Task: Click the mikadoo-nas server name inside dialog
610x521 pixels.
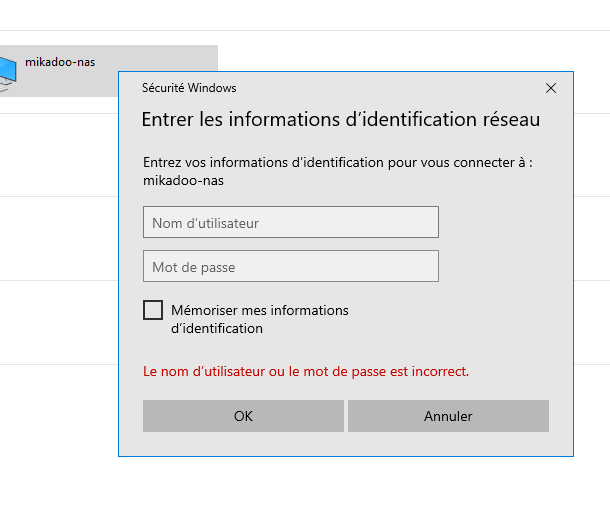Action: 183,181
